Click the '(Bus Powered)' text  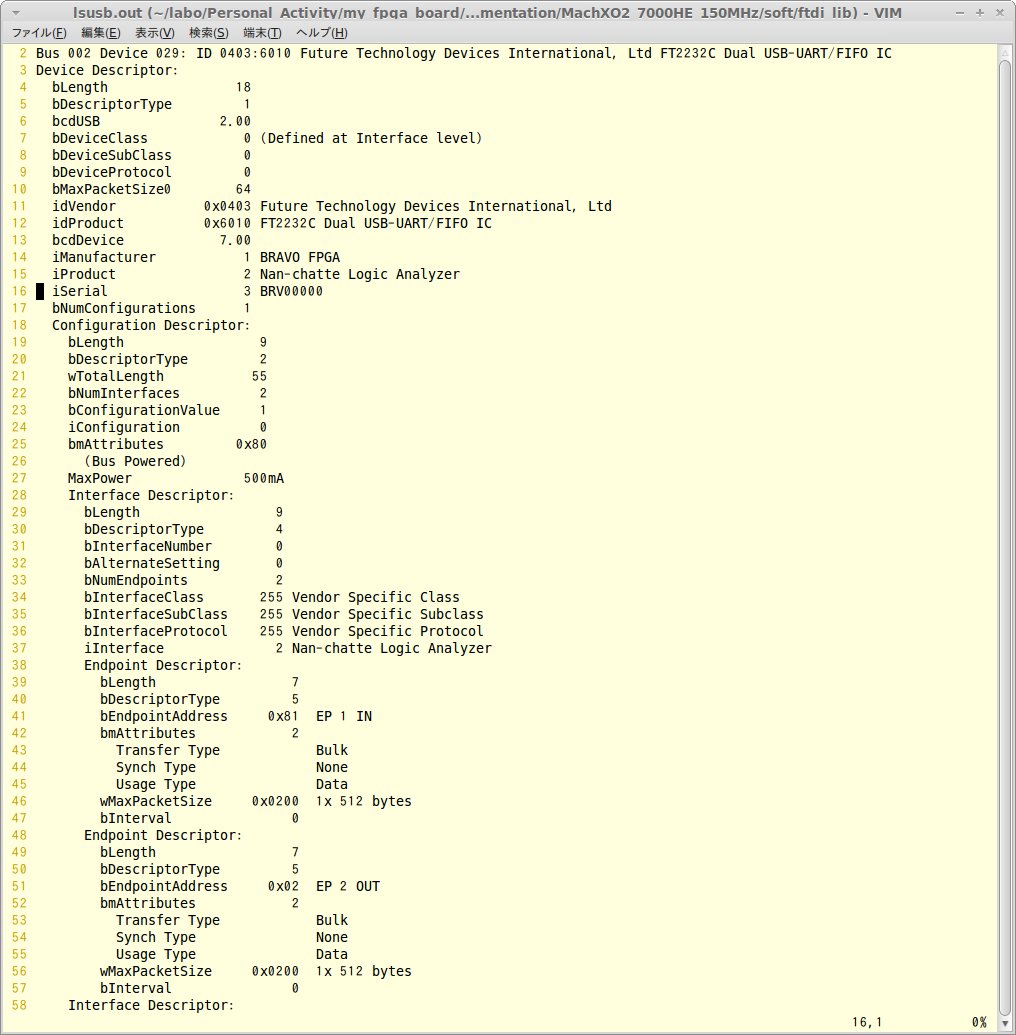135,461
